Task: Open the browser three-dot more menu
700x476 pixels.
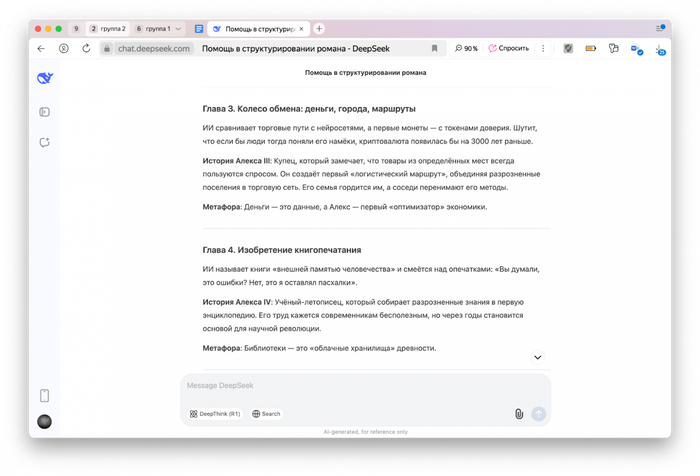Action: pyautogui.click(x=543, y=48)
